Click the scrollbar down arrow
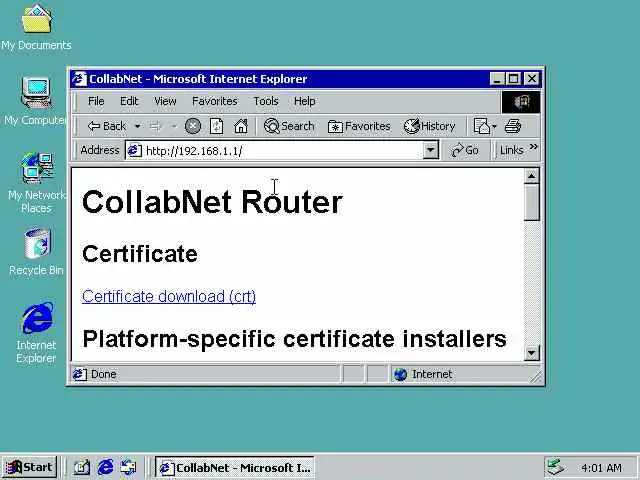Screen dimensions: 640x480 coord(531,353)
